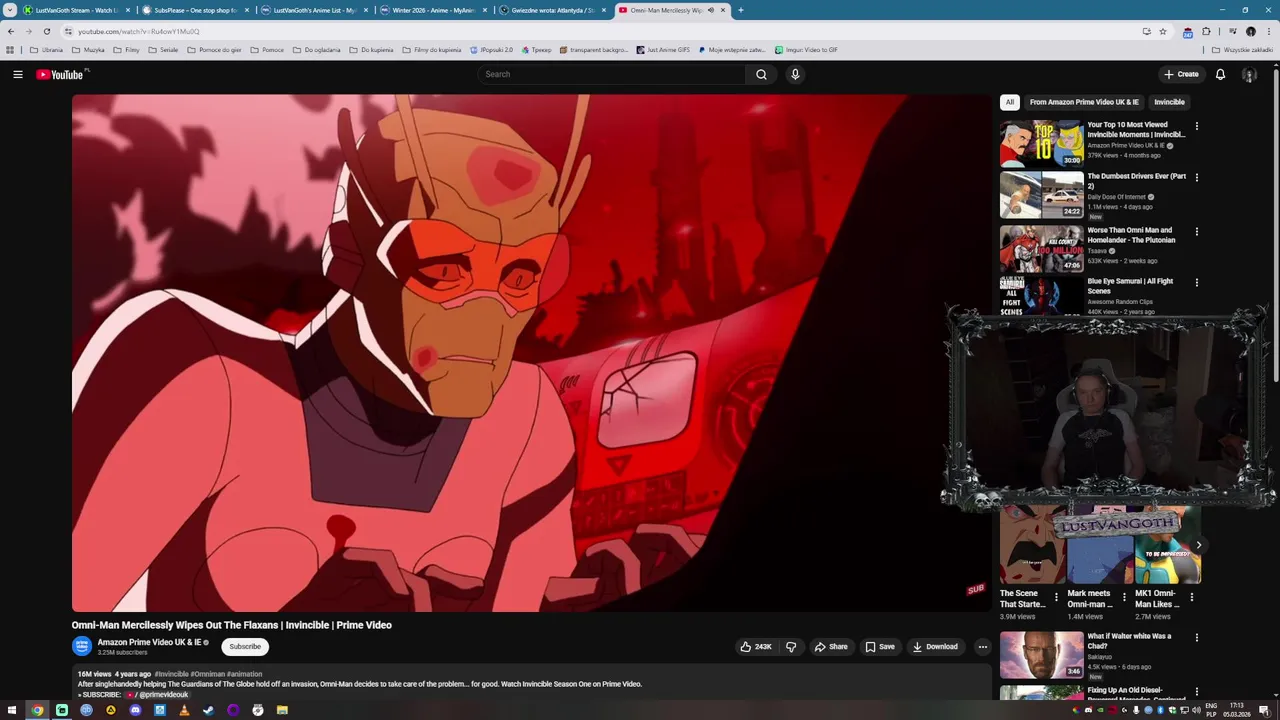Image resolution: width=1280 pixels, height=720 pixels.
Task: Select From Amazon Prime Video UK & IE chip
Action: (1084, 102)
